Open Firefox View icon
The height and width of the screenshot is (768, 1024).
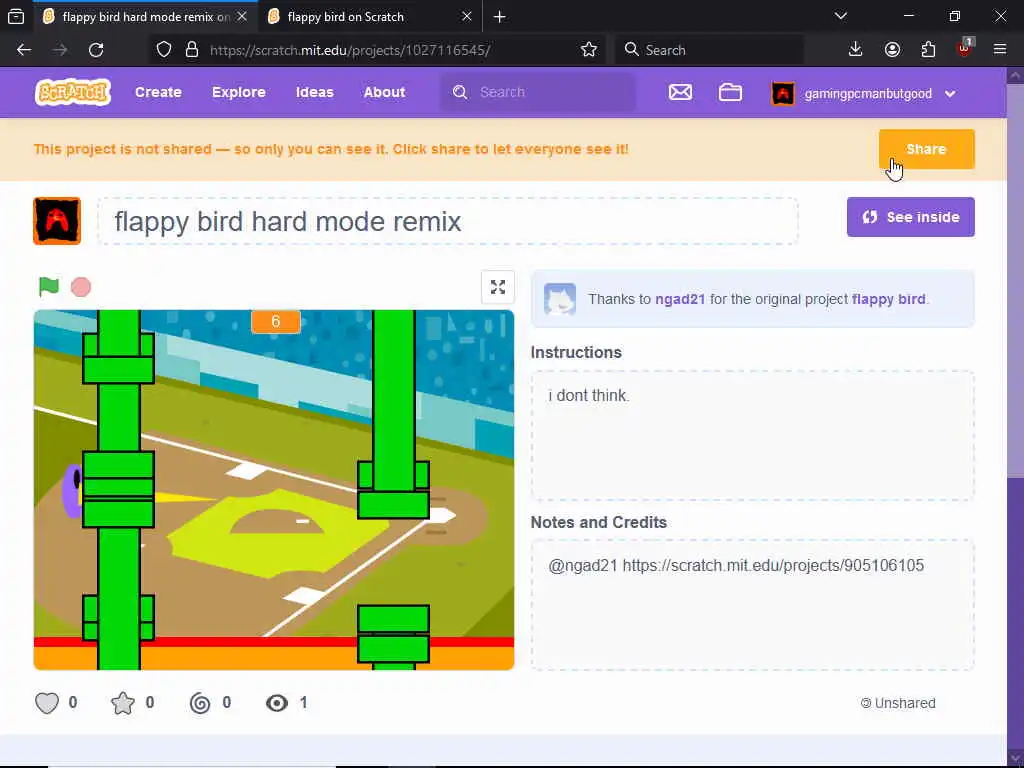point(16,16)
